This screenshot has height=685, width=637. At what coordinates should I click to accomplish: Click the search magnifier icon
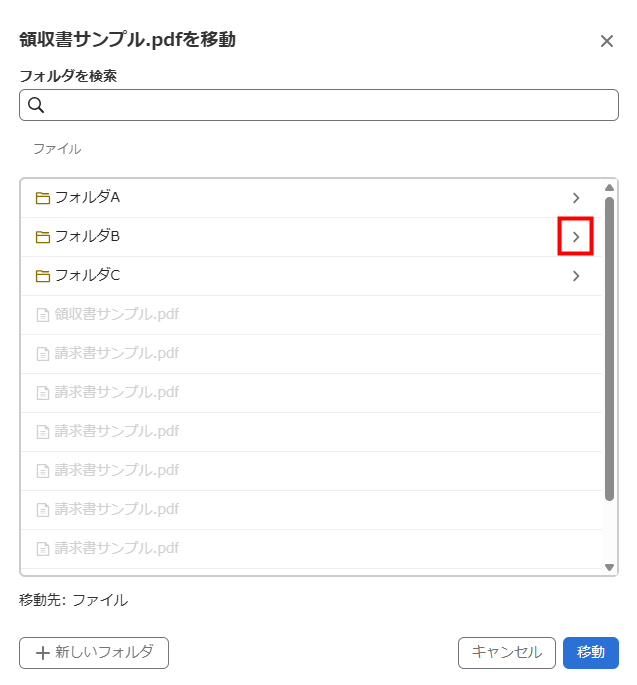[x=36, y=105]
